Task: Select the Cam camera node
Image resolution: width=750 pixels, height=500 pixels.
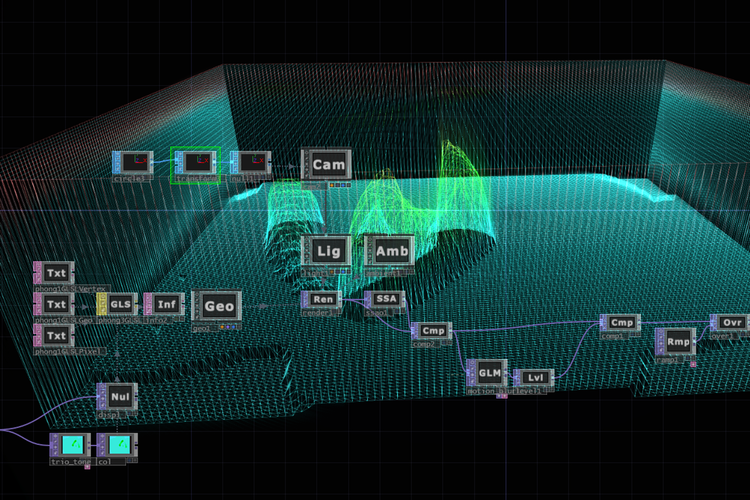Action: click(327, 165)
